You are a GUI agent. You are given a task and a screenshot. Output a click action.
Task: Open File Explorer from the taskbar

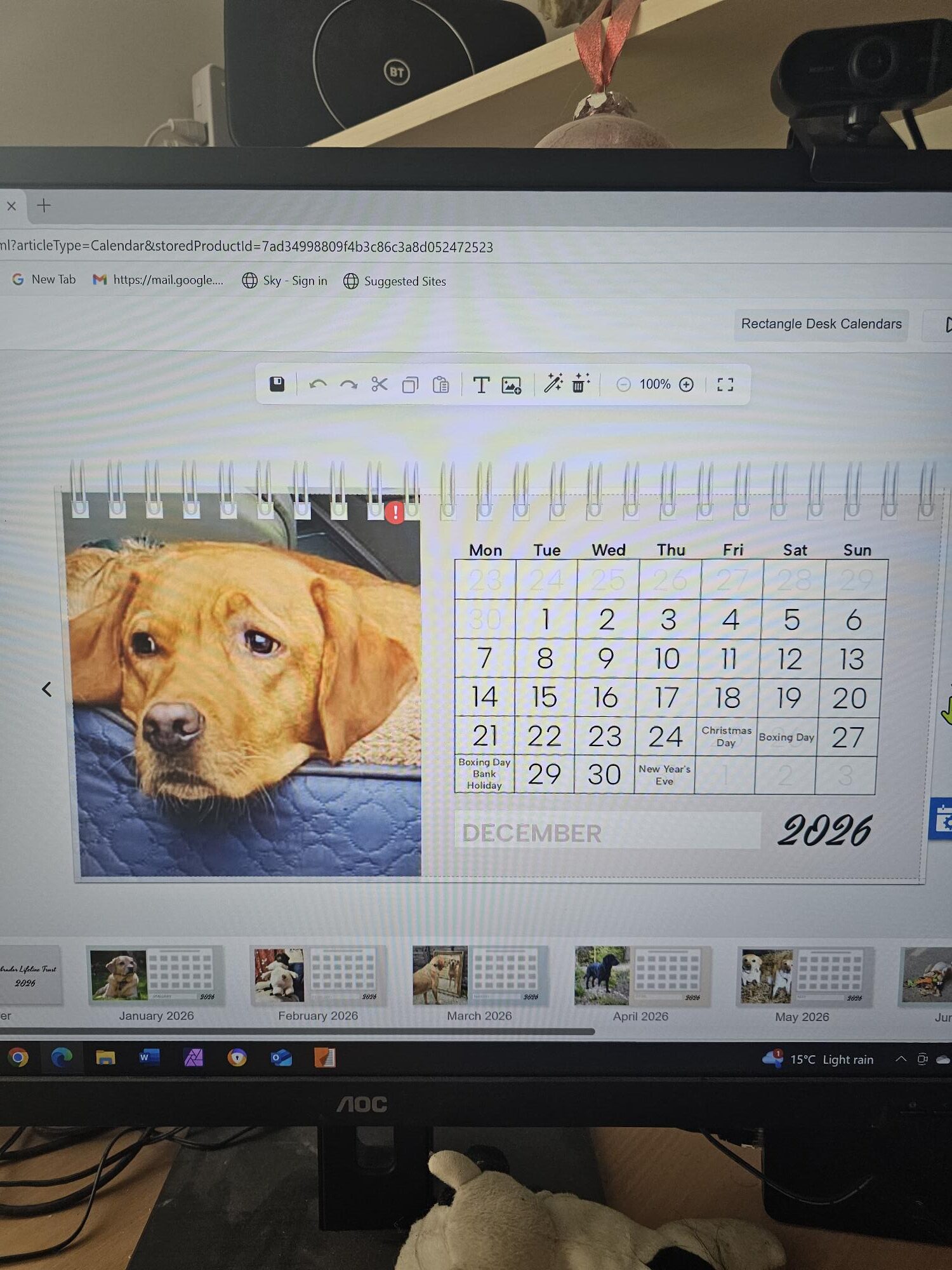pyautogui.click(x=105, y=1057)
